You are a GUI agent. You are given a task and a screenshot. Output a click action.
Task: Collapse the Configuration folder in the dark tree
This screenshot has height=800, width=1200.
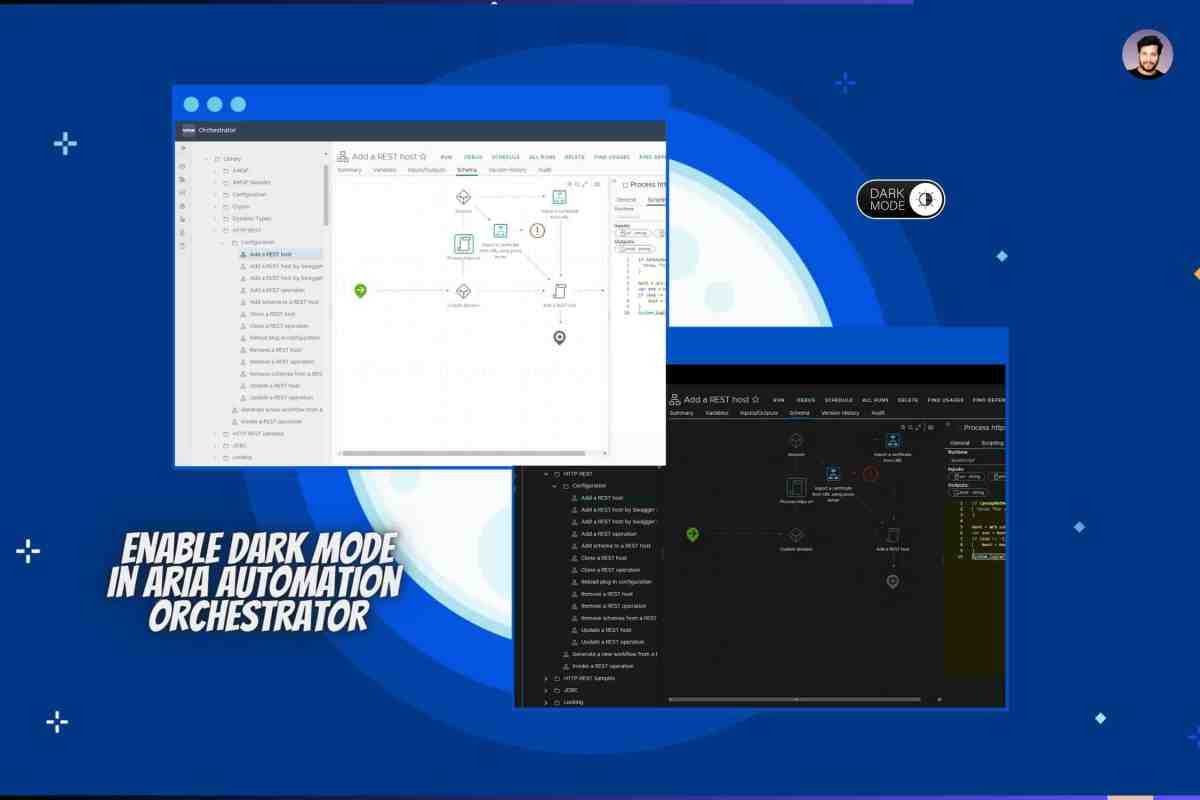(554, 486)
